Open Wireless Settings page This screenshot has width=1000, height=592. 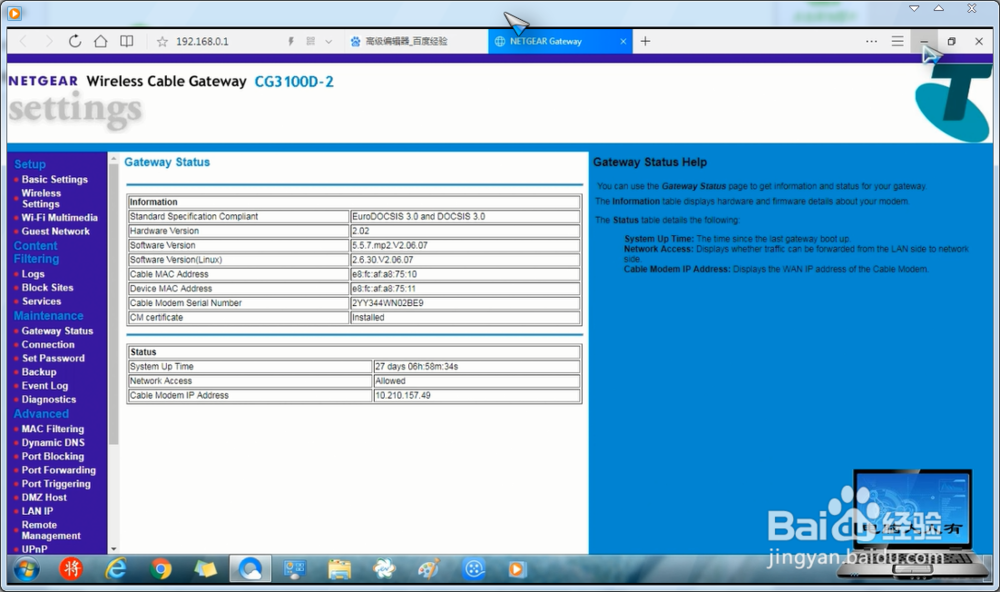[41, 198]
